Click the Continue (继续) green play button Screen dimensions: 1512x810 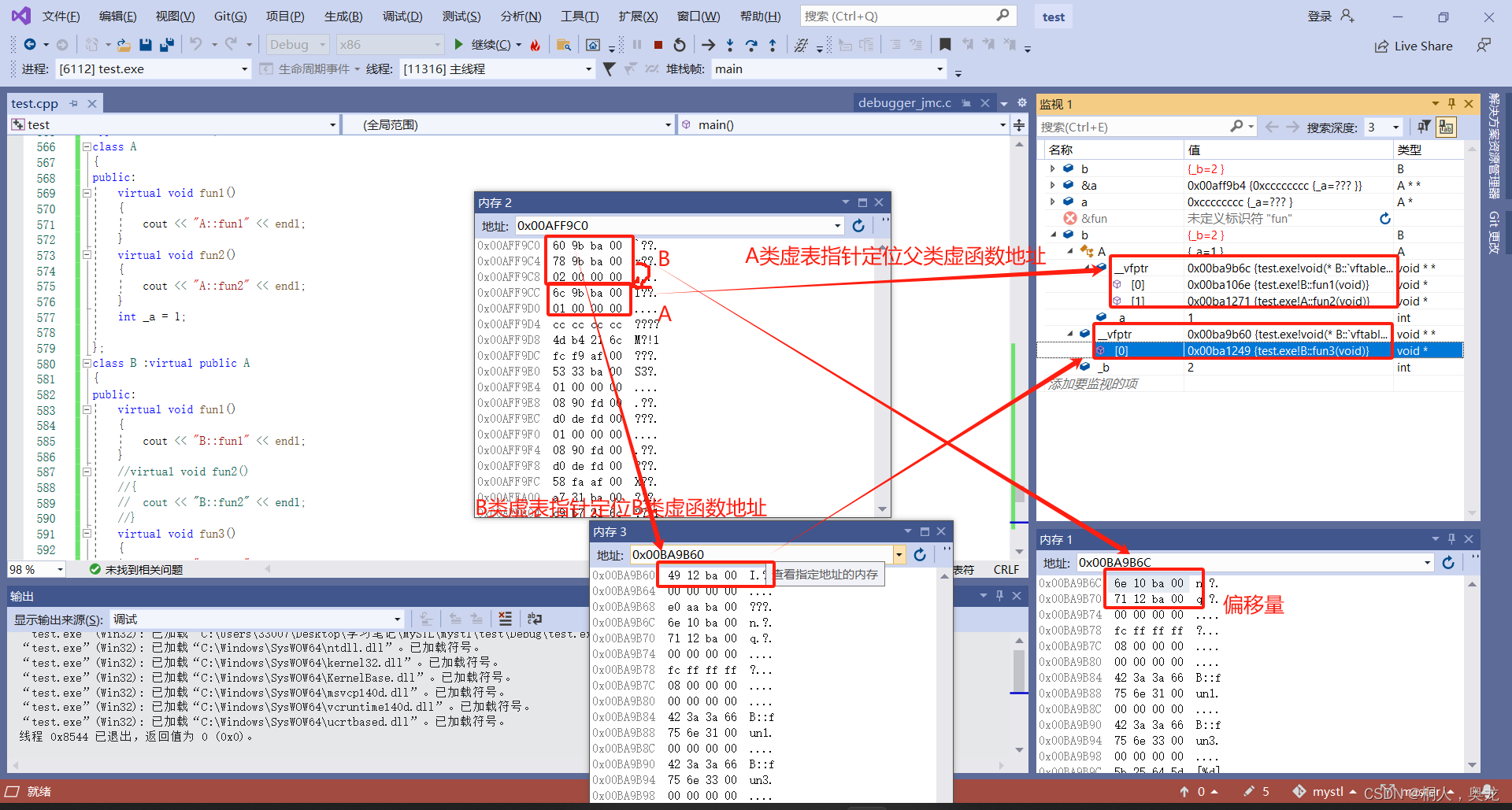point(458,45)
